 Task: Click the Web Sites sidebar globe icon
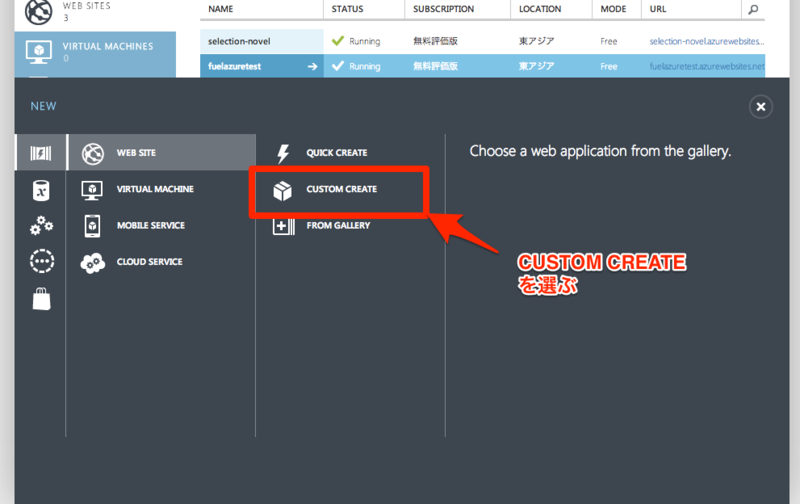39,11
